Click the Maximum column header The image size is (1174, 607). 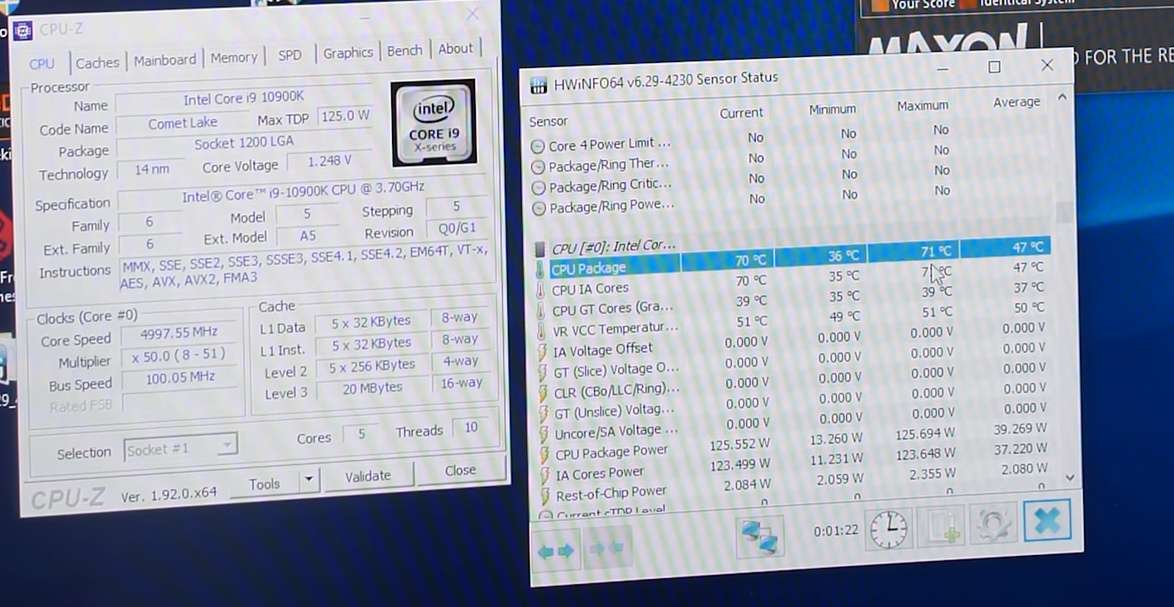point(922,105)
